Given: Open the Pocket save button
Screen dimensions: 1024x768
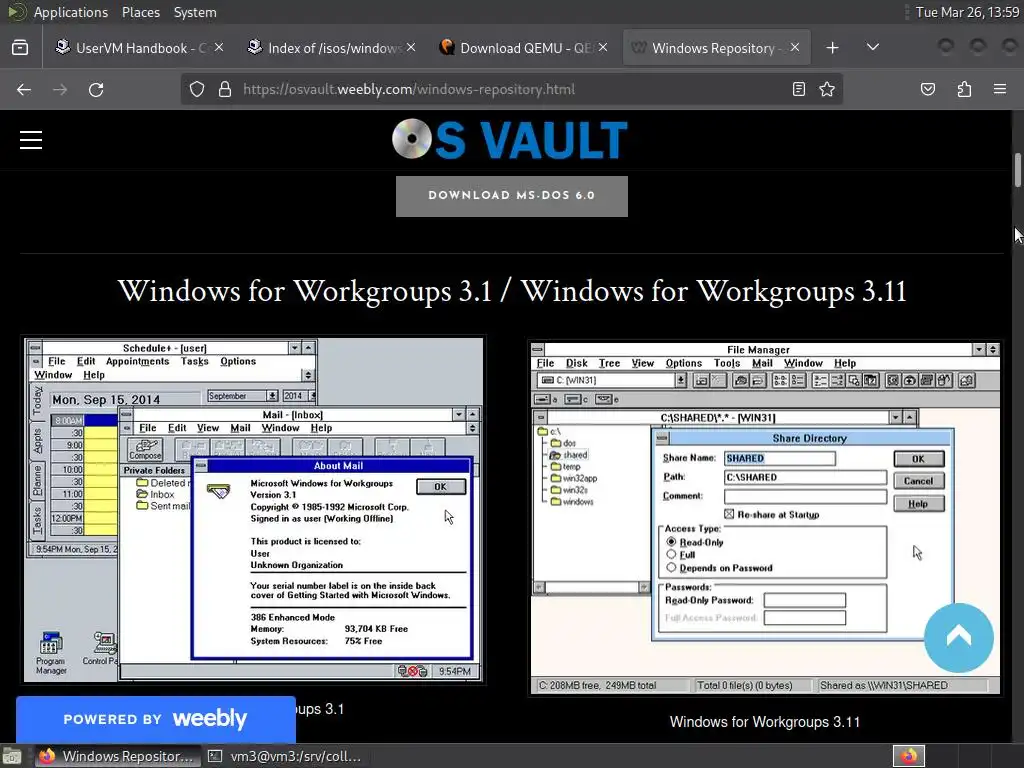Looking at the screenshot, I should click(x=927, y=89).
